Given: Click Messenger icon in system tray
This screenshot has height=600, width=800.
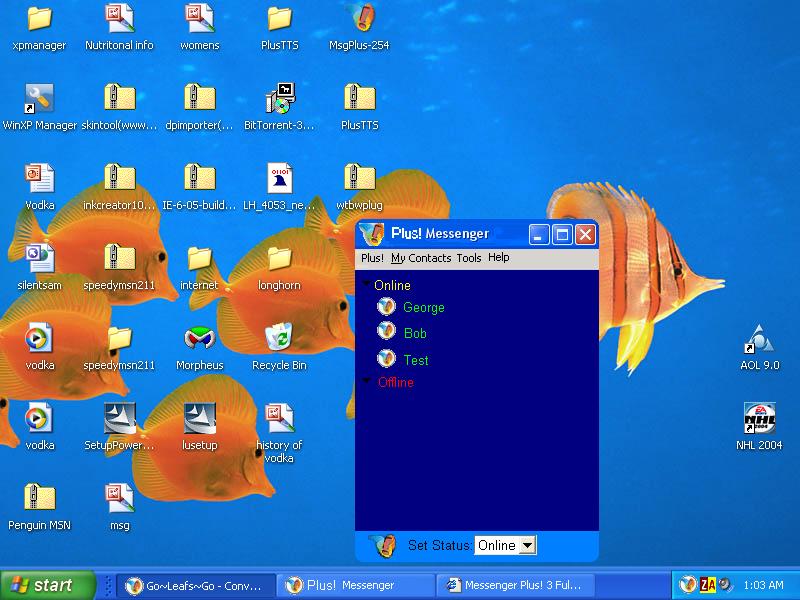Looking at the screenshot, I should [x=688, y=584].
